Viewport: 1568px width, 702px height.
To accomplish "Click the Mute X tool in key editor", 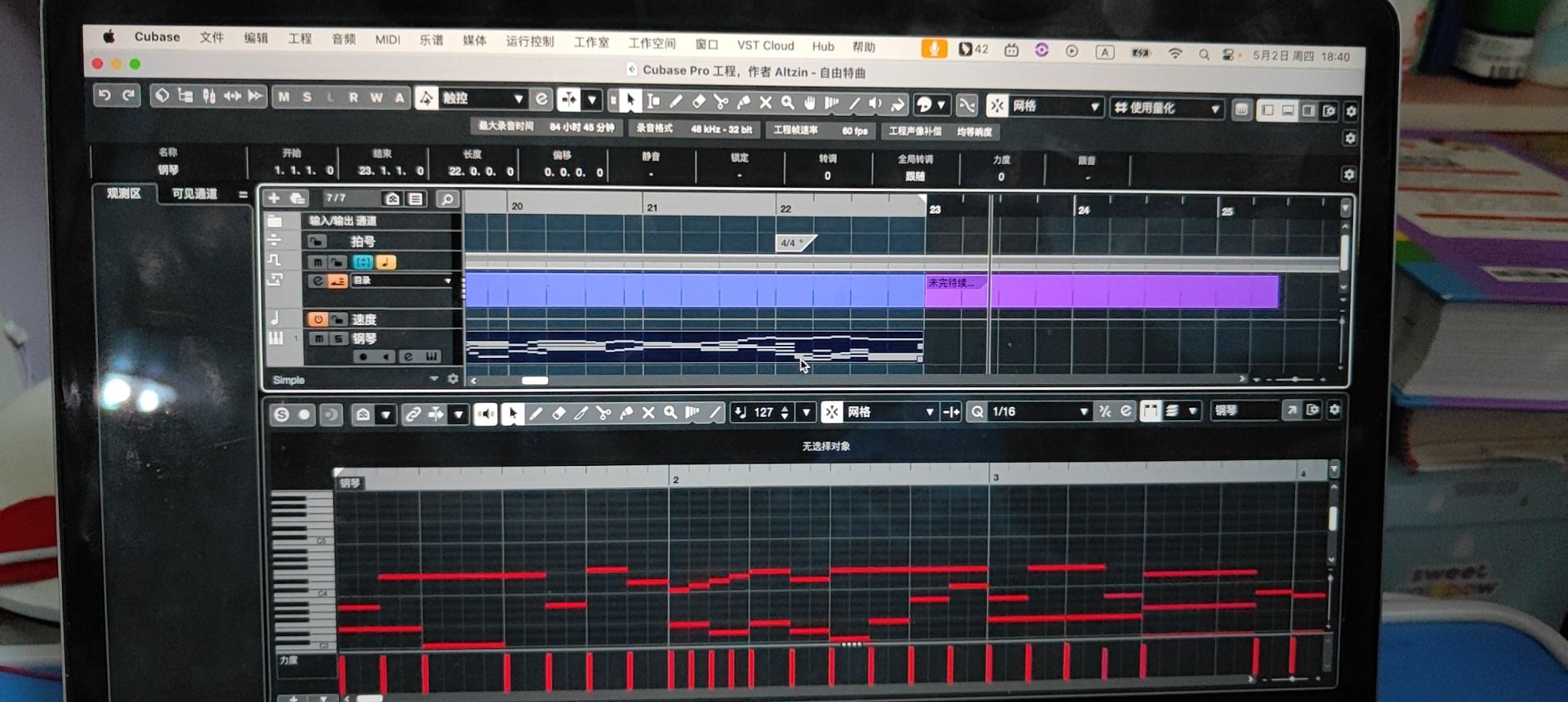I will click(648, 413).
